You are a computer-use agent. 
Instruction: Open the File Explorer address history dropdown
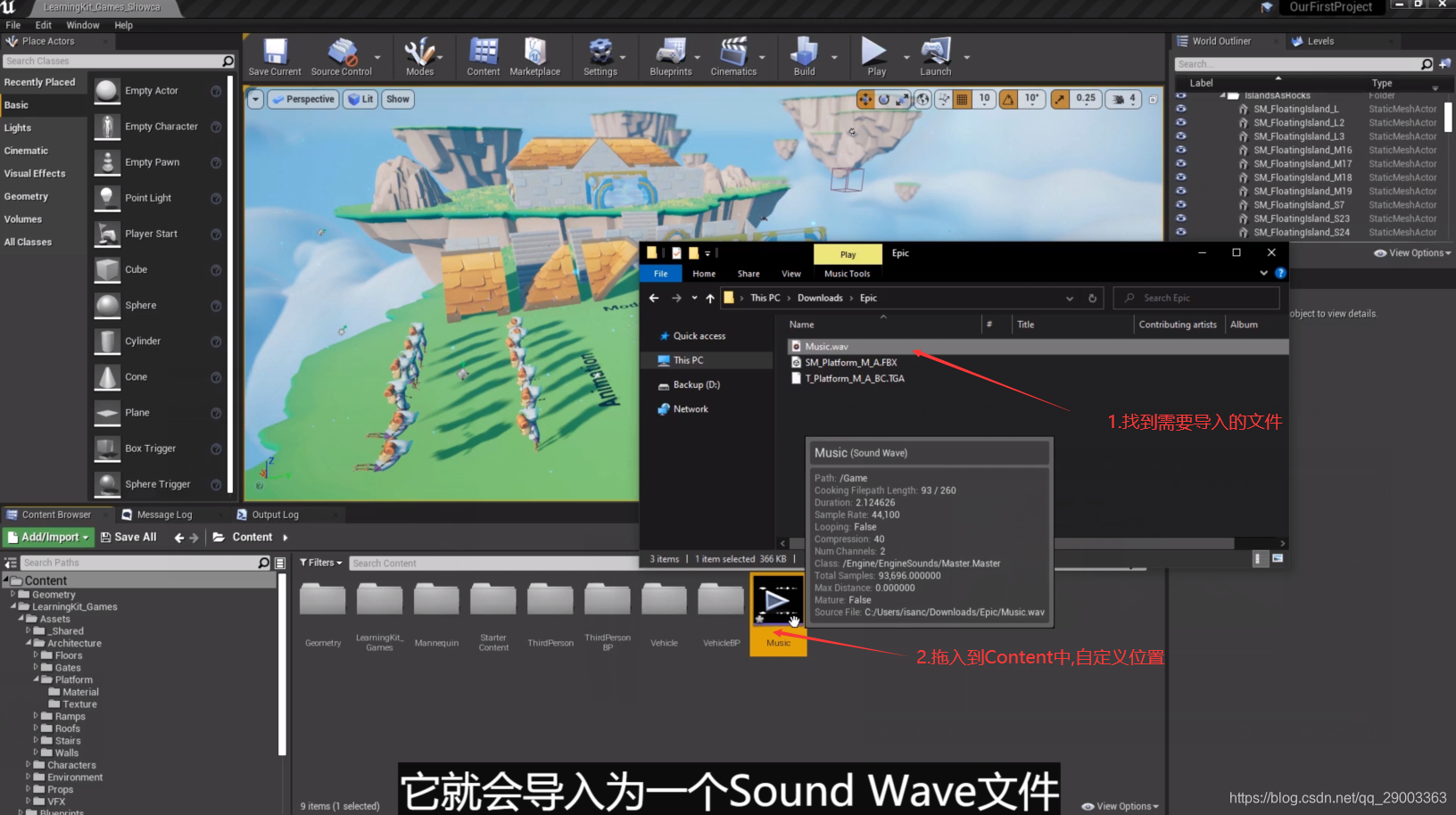[x=1069, y=298]
